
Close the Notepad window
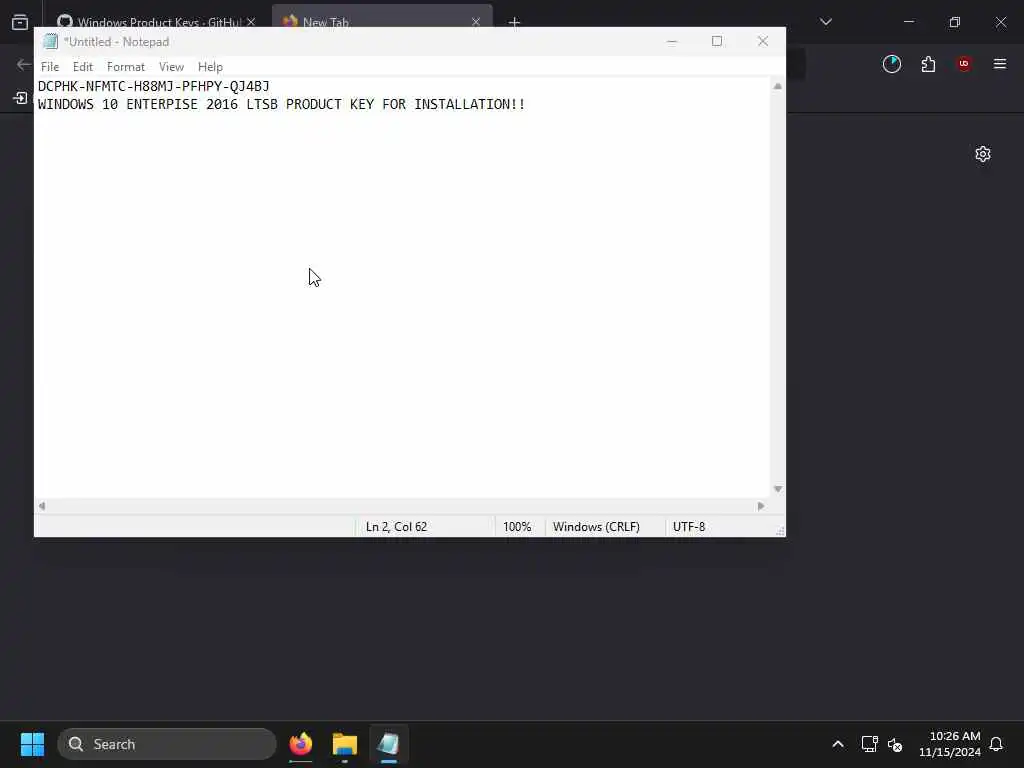[763, 41]
